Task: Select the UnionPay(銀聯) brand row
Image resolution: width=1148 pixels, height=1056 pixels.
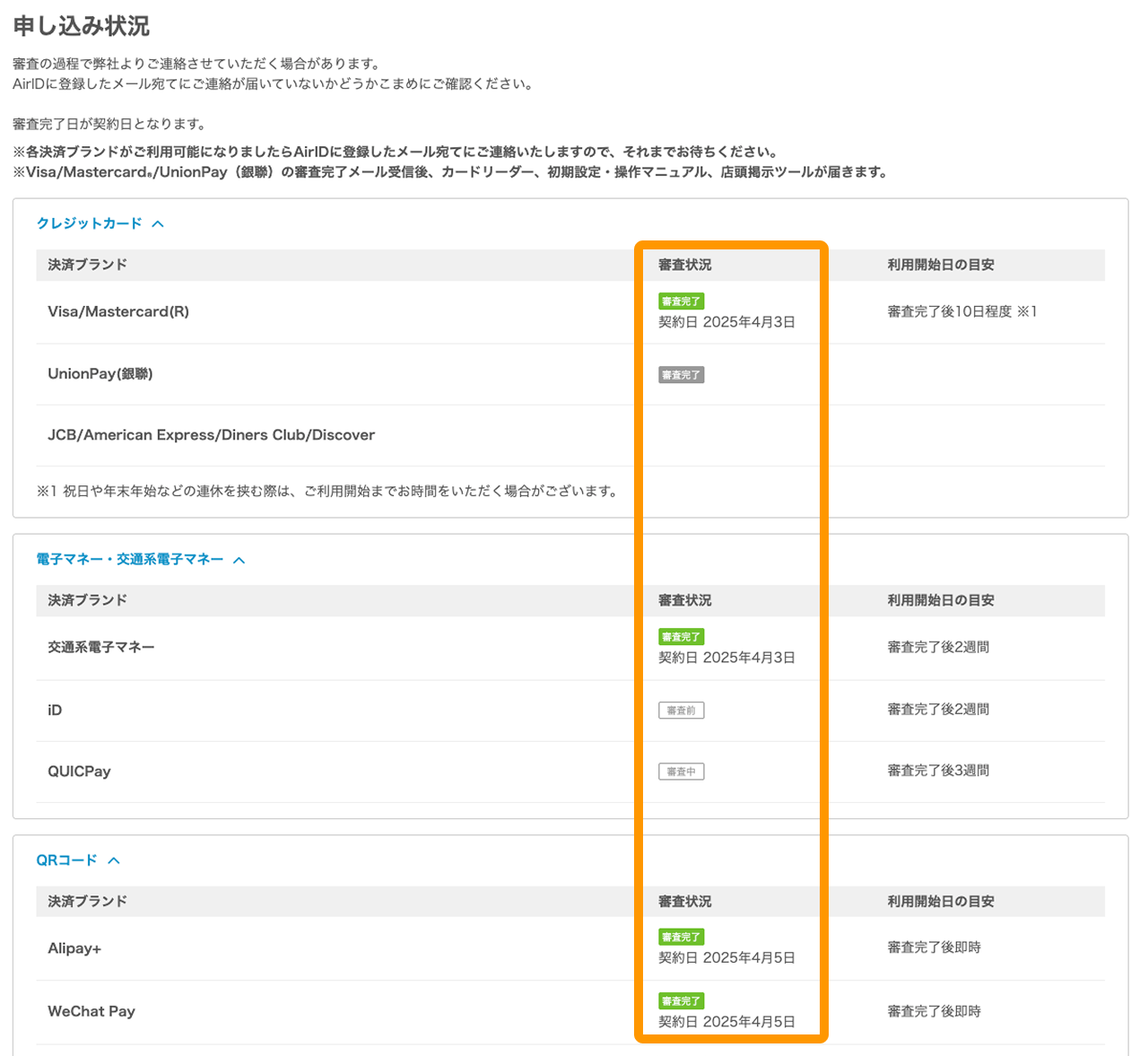Action: click(x=100, y=374)
